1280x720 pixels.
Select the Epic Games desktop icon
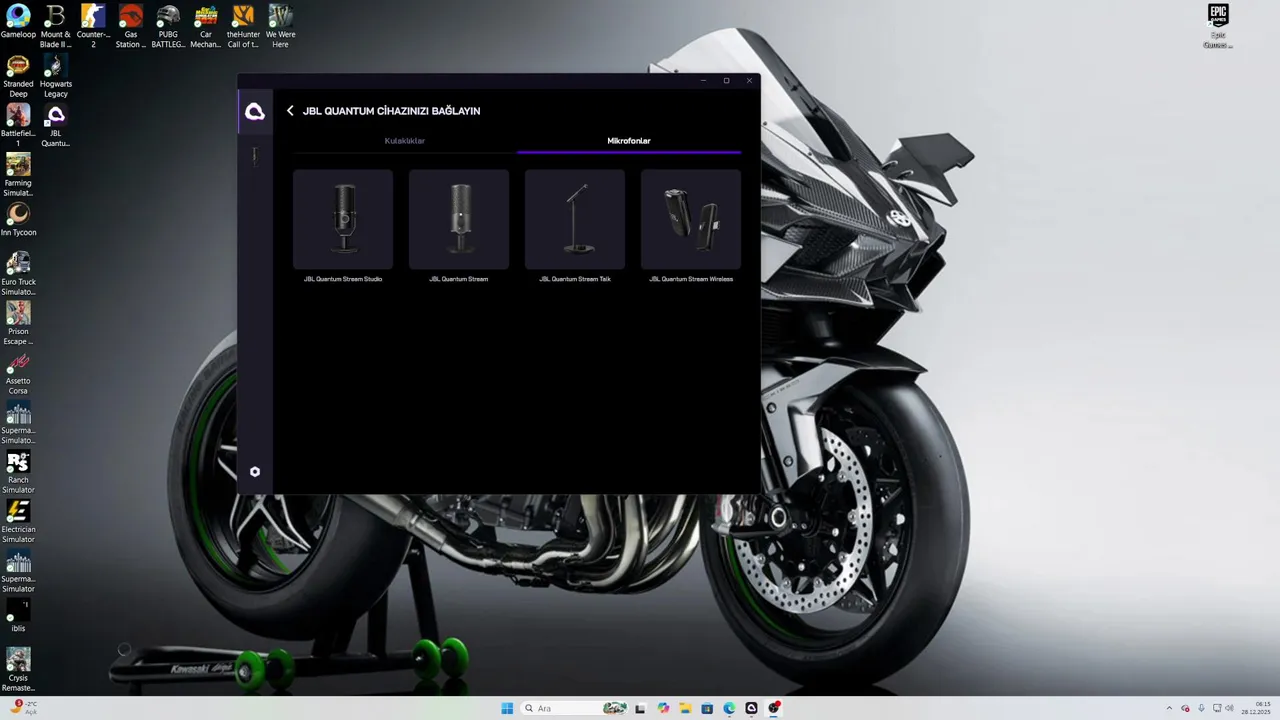coord(1217,26)
